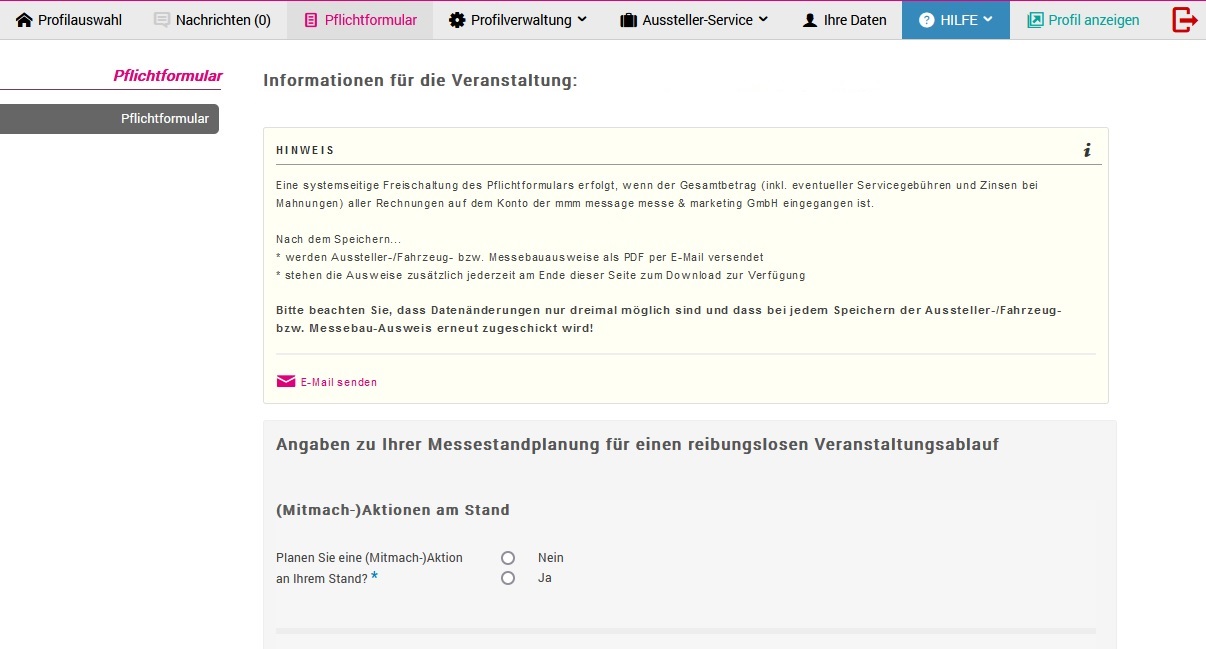Click the info icon in the HINWEIS box
Viewport: 1206px width, 649px height.
click(x=1087, y=151)
